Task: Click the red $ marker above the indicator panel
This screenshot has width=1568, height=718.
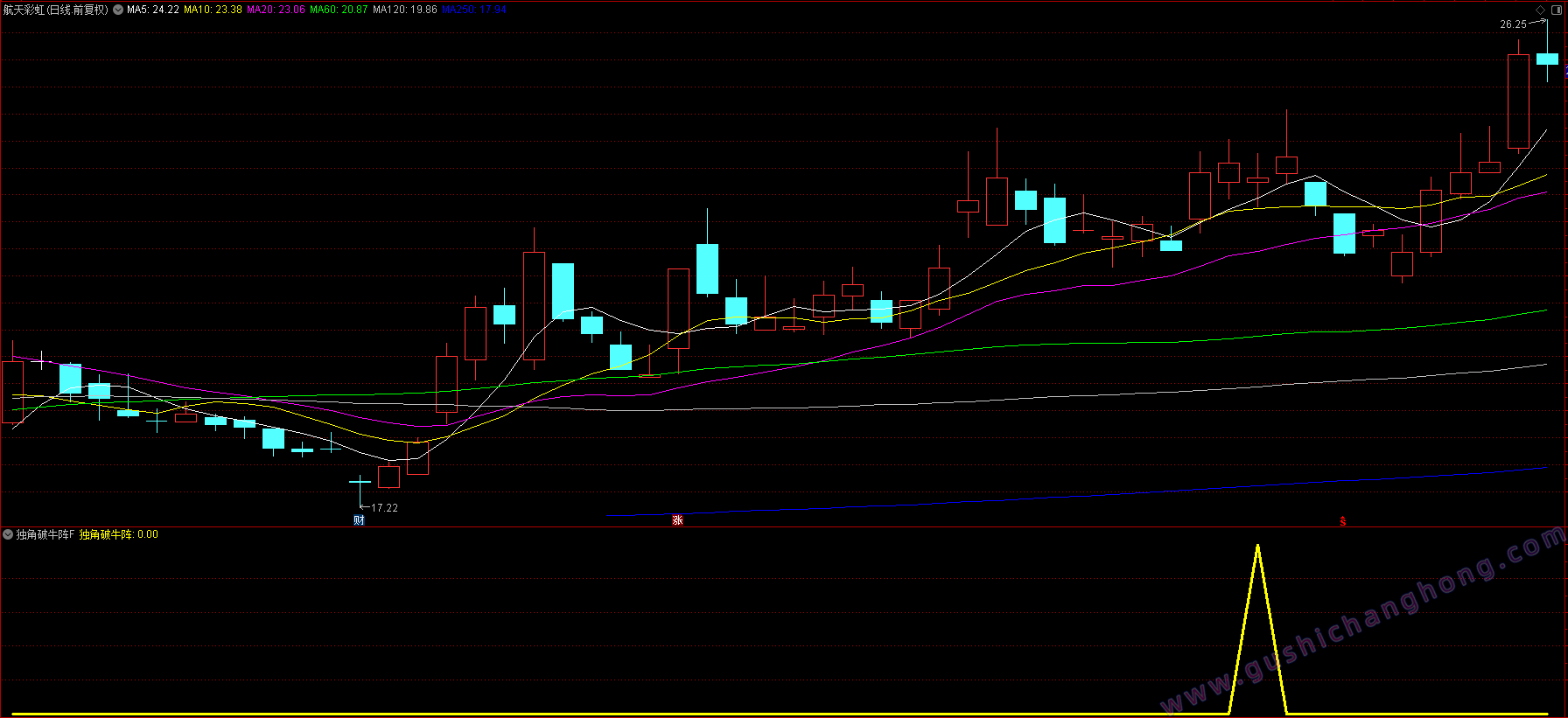Action: click(1342, 521)
